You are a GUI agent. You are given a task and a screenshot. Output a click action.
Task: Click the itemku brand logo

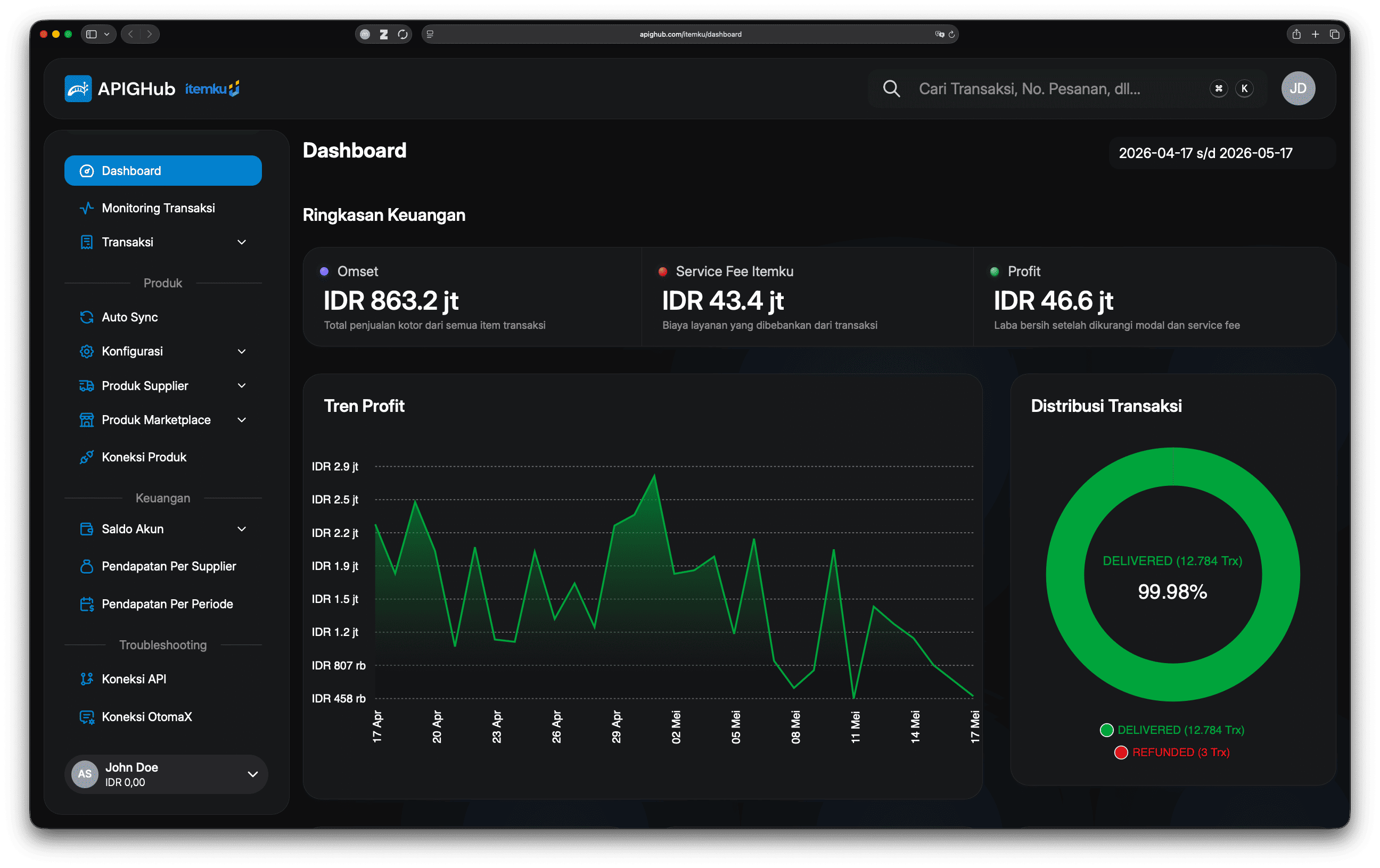(212, 88)
